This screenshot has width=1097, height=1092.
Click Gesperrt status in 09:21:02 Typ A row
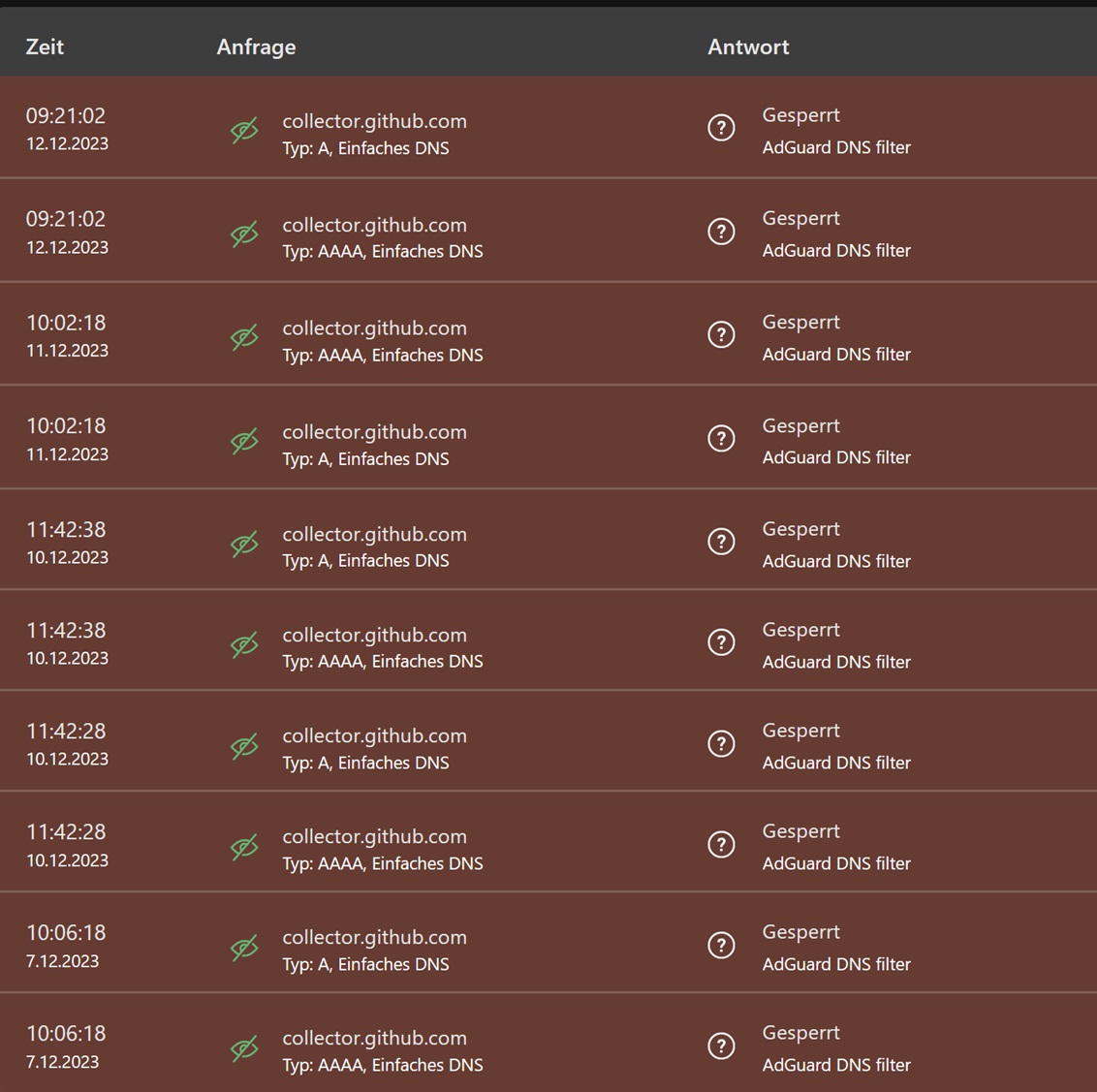tap(801, 115)
